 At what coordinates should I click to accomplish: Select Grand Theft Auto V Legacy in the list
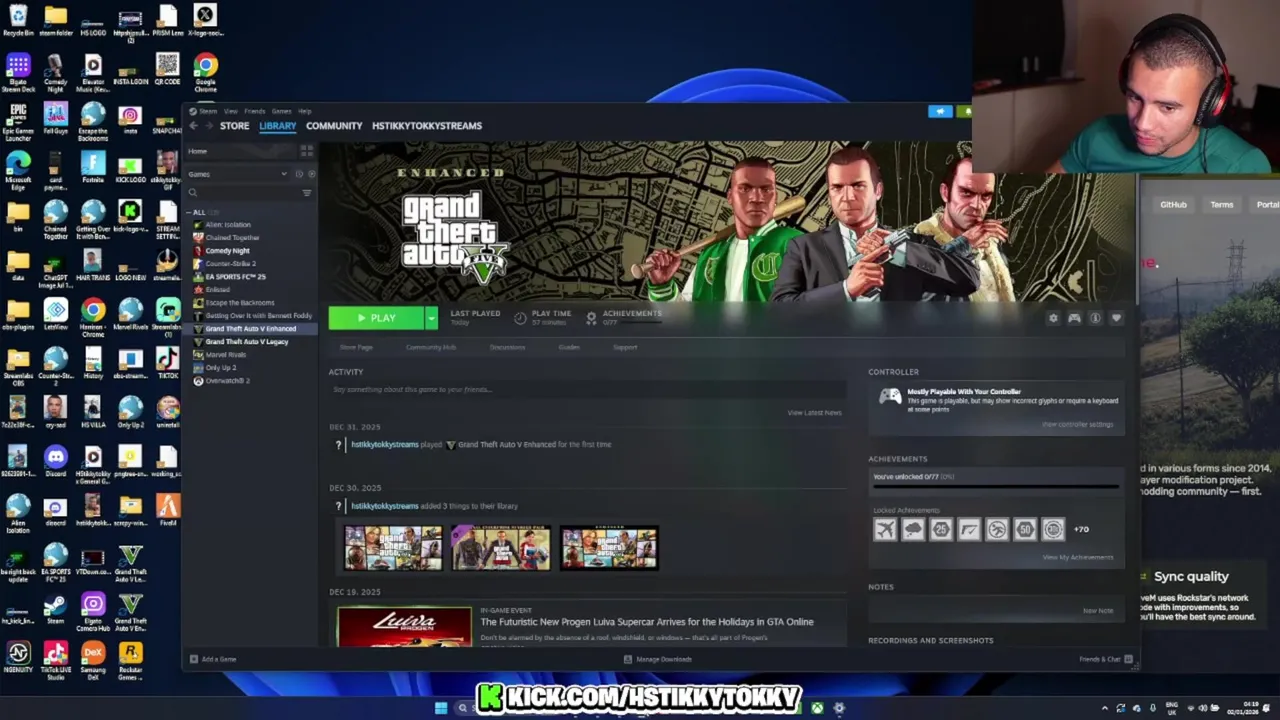[x=246, y=342]
